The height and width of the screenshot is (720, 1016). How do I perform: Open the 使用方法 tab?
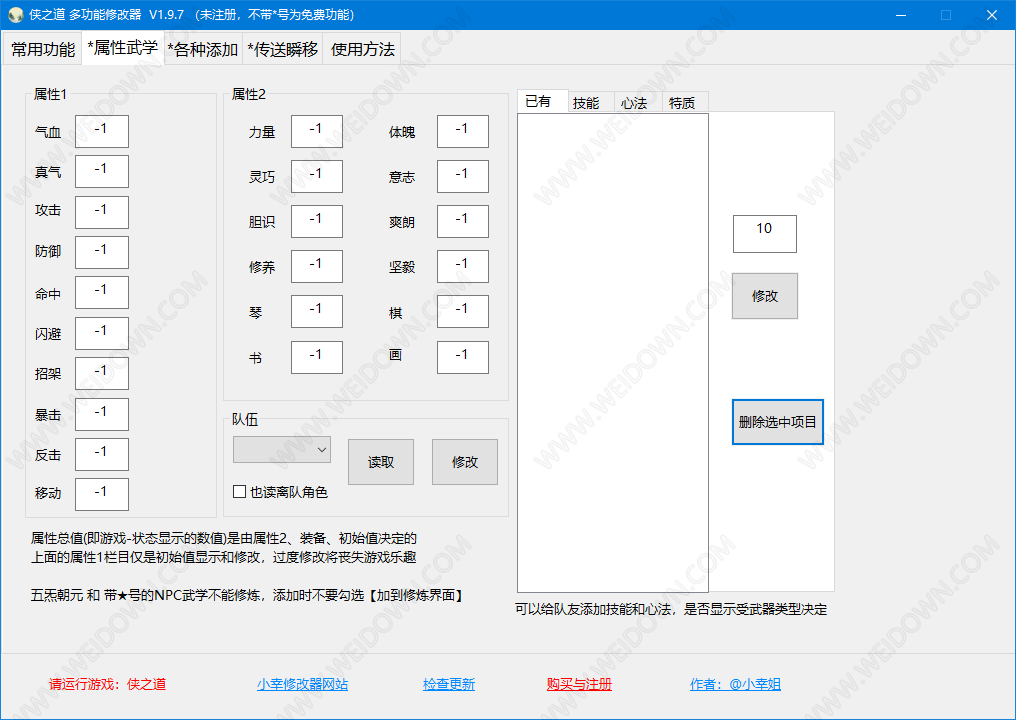coord(362,49)
